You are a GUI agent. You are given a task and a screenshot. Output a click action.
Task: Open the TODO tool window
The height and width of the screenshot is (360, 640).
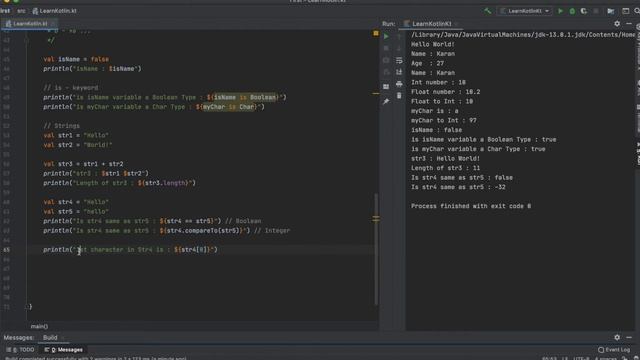coord(21,350)
